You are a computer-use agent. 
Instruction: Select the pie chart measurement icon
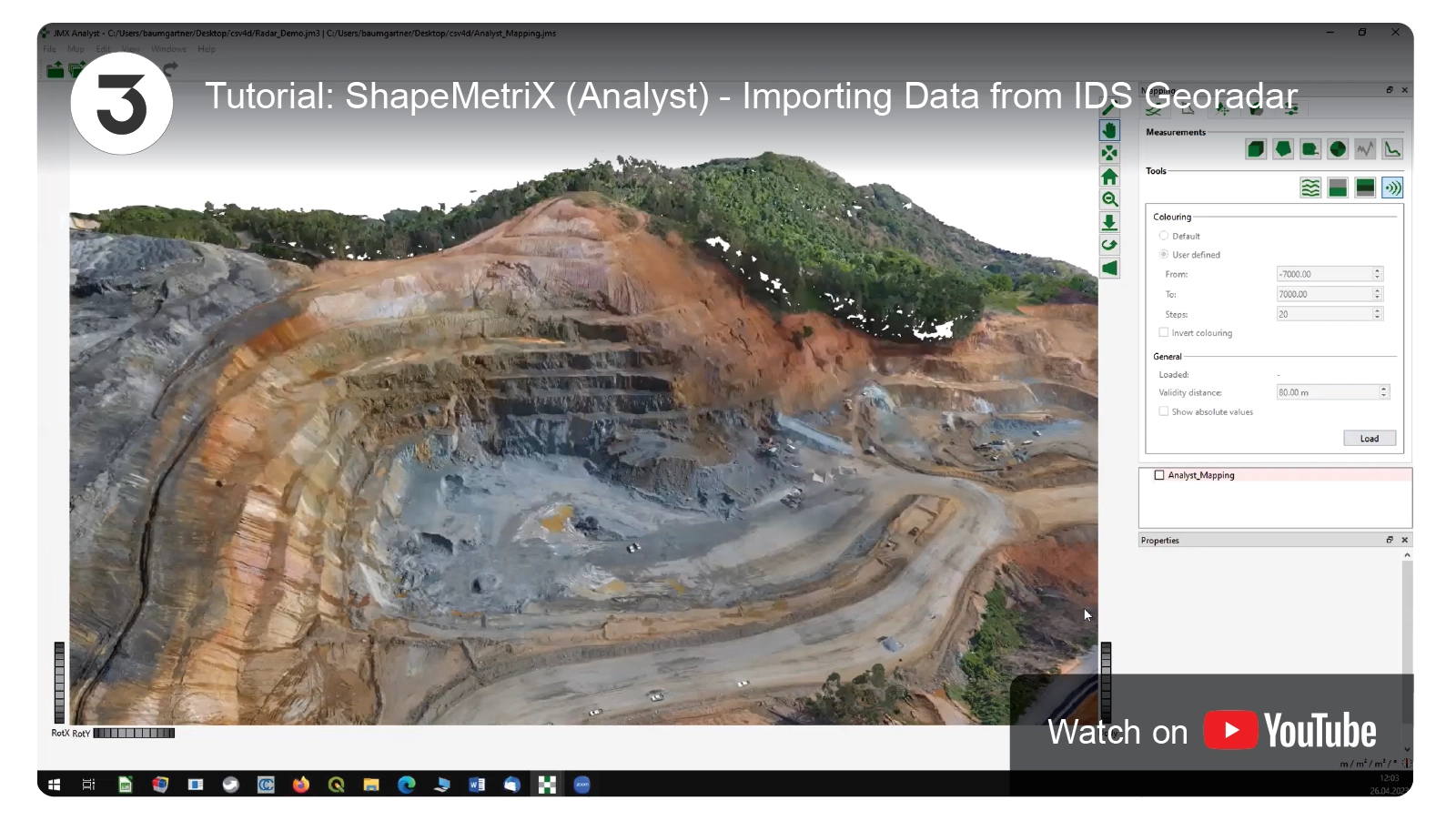1338,149
